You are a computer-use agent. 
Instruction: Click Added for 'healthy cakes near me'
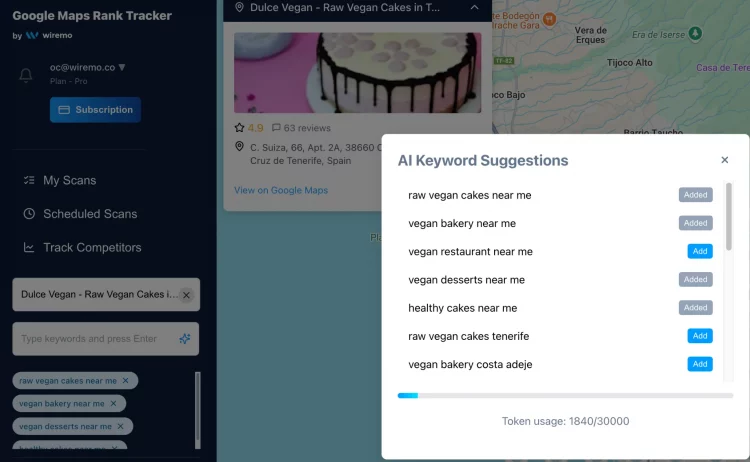[695, 308]
